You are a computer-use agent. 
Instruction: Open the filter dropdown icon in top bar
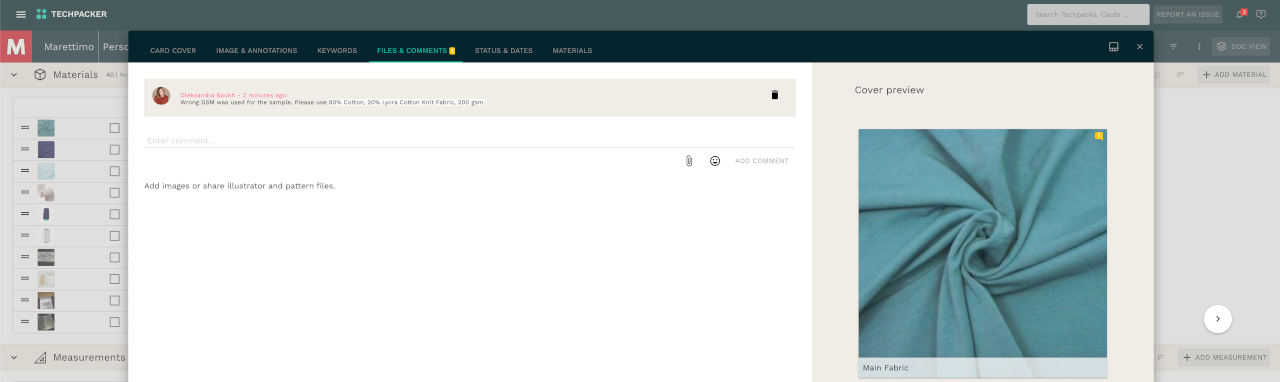pyautogui.click(x=1173, y=47)
